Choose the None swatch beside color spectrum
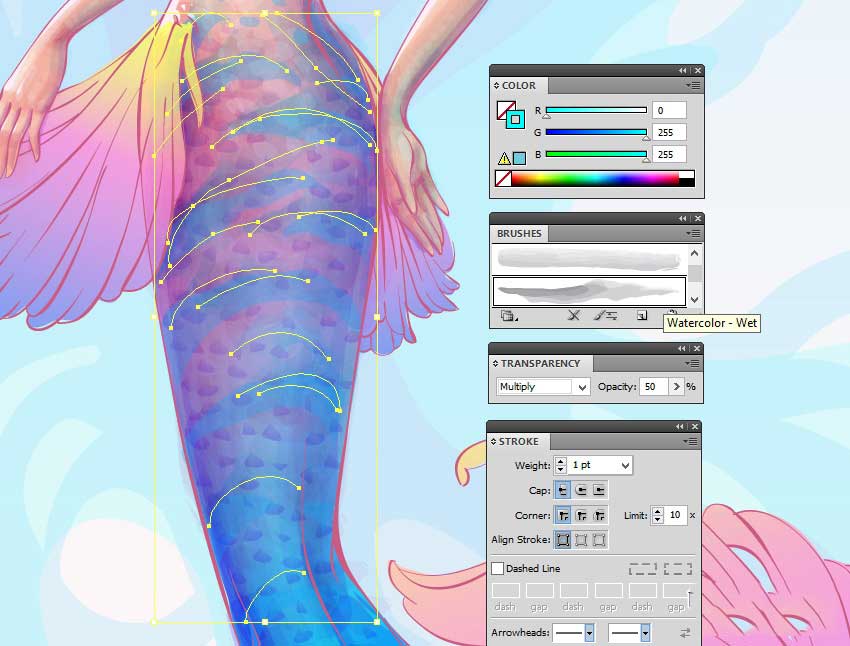The width and height of the screenshot is (850, 646). coord(504,178)
